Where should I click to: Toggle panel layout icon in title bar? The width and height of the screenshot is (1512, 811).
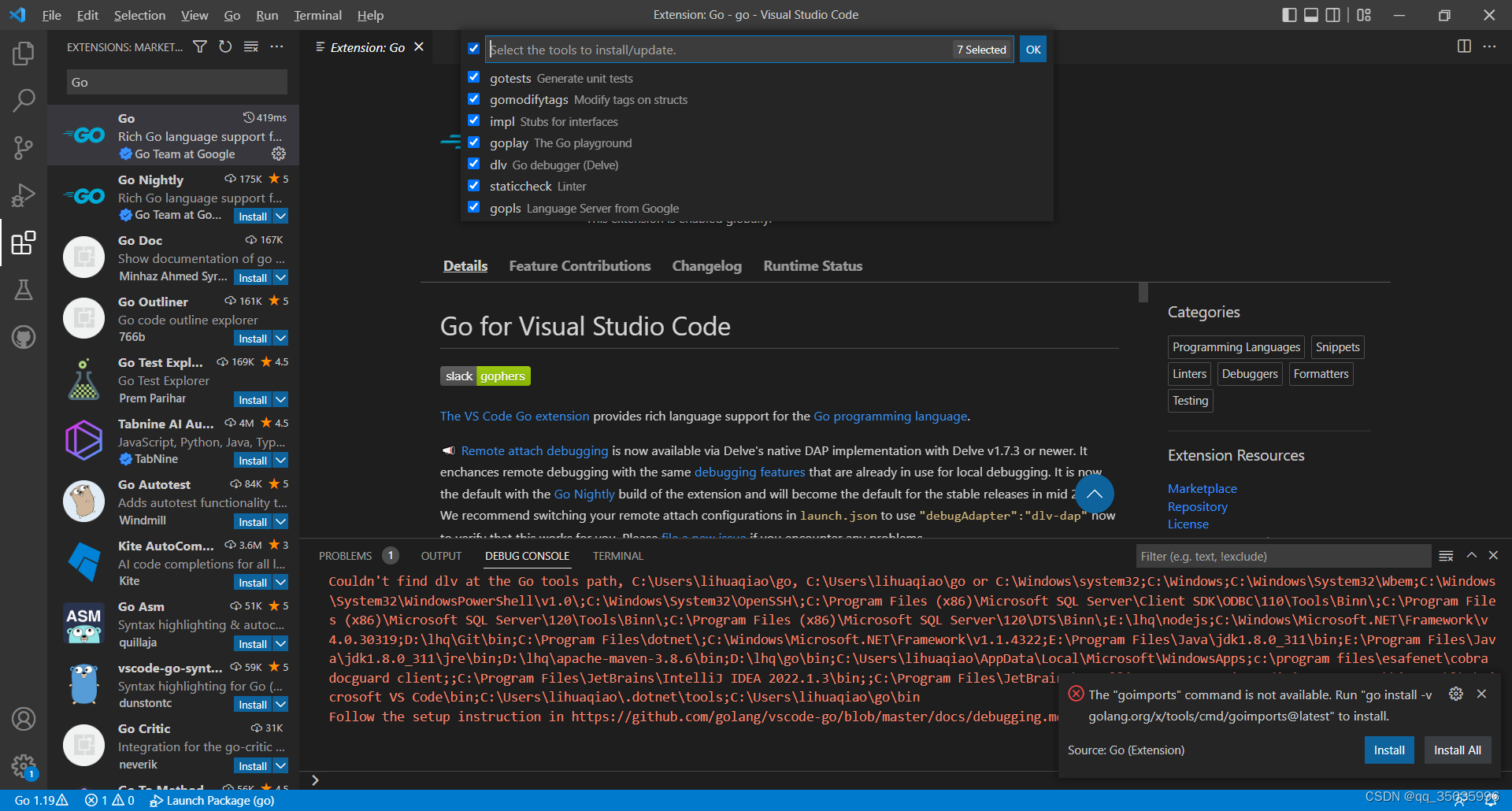click(1311, 15)
